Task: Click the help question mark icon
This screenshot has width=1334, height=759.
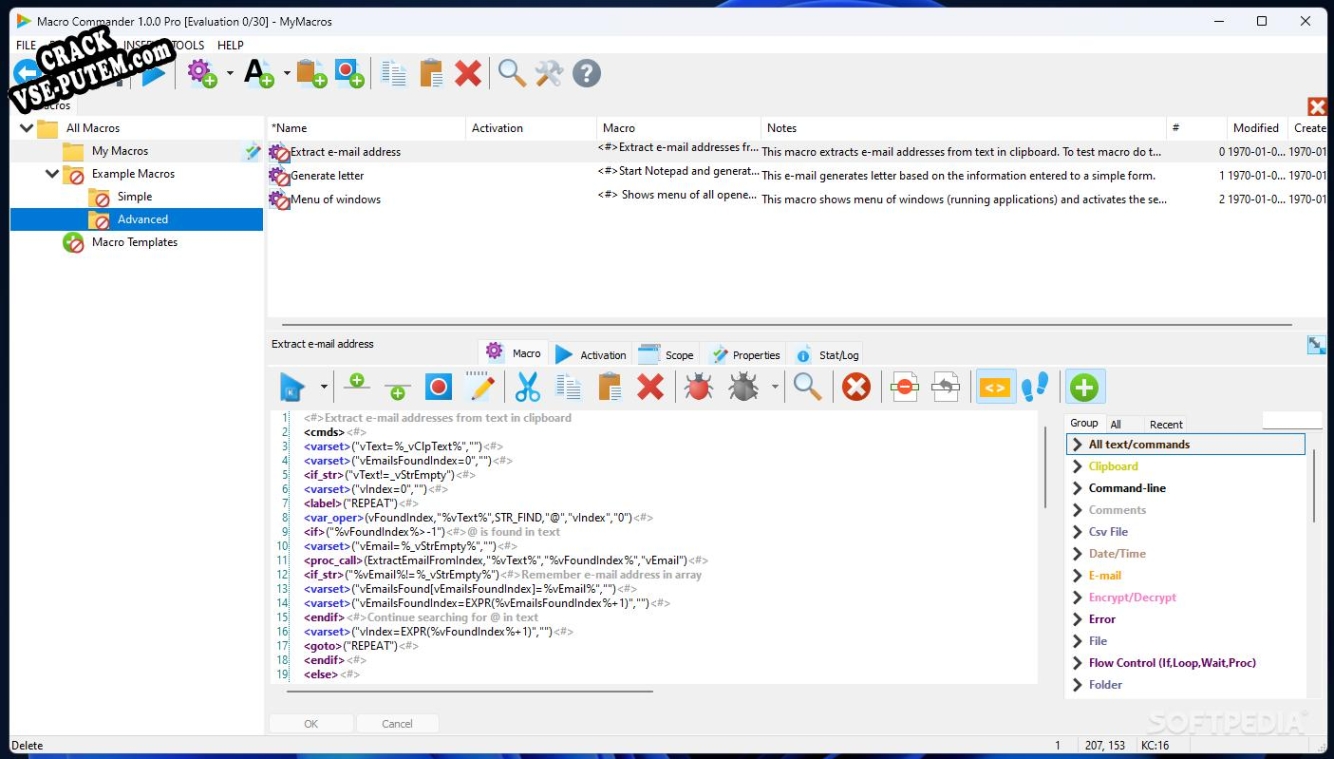Action: coord(587,73)
